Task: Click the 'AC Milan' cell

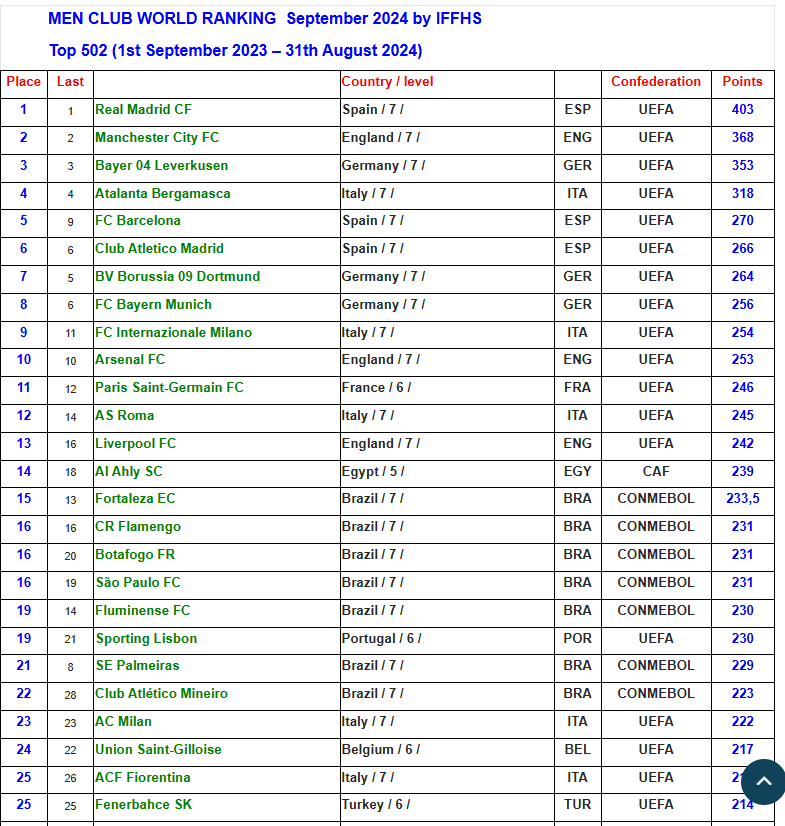Action: (217, 722)
